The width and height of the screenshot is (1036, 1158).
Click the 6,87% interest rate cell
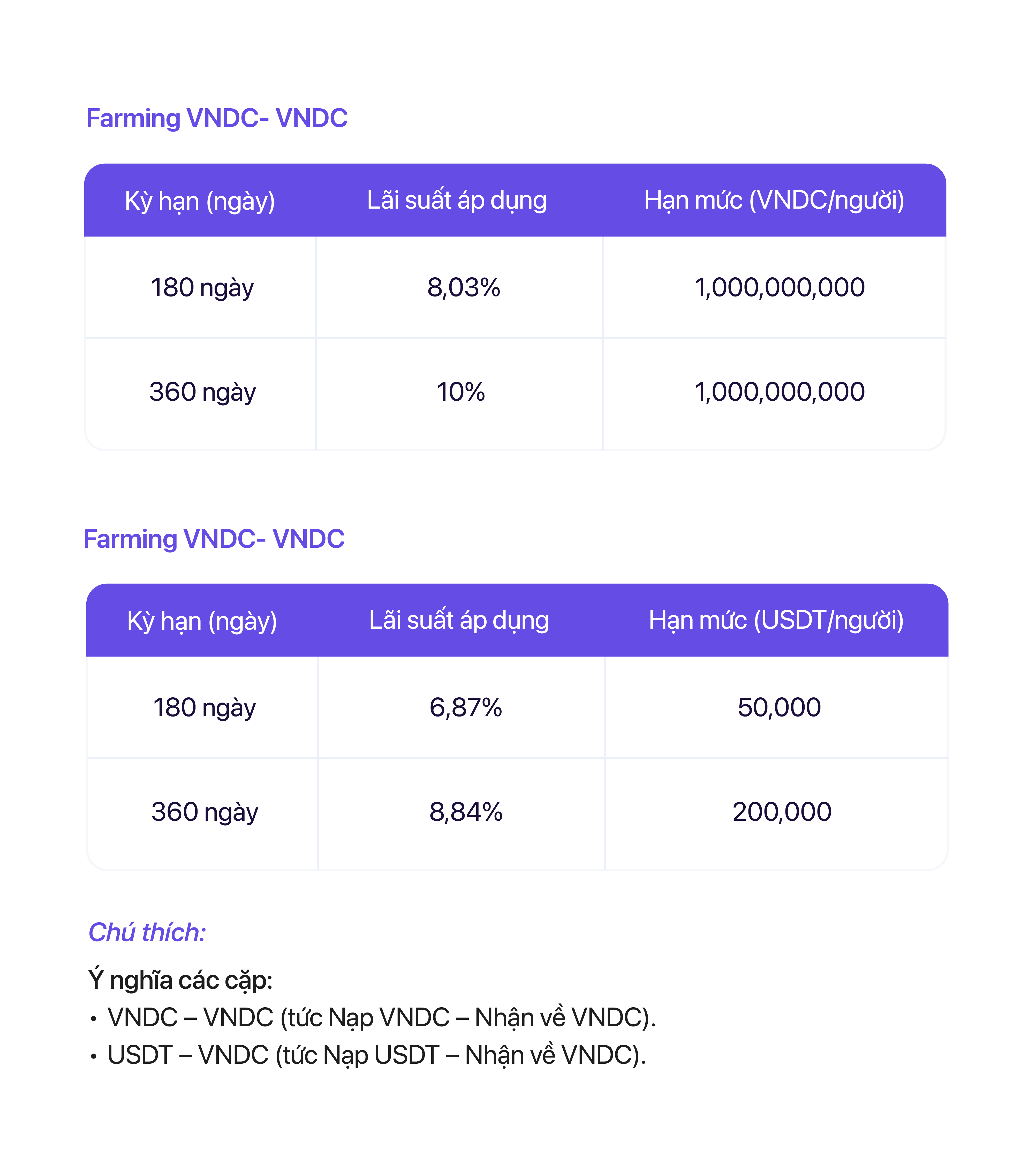tap(466, 707)
